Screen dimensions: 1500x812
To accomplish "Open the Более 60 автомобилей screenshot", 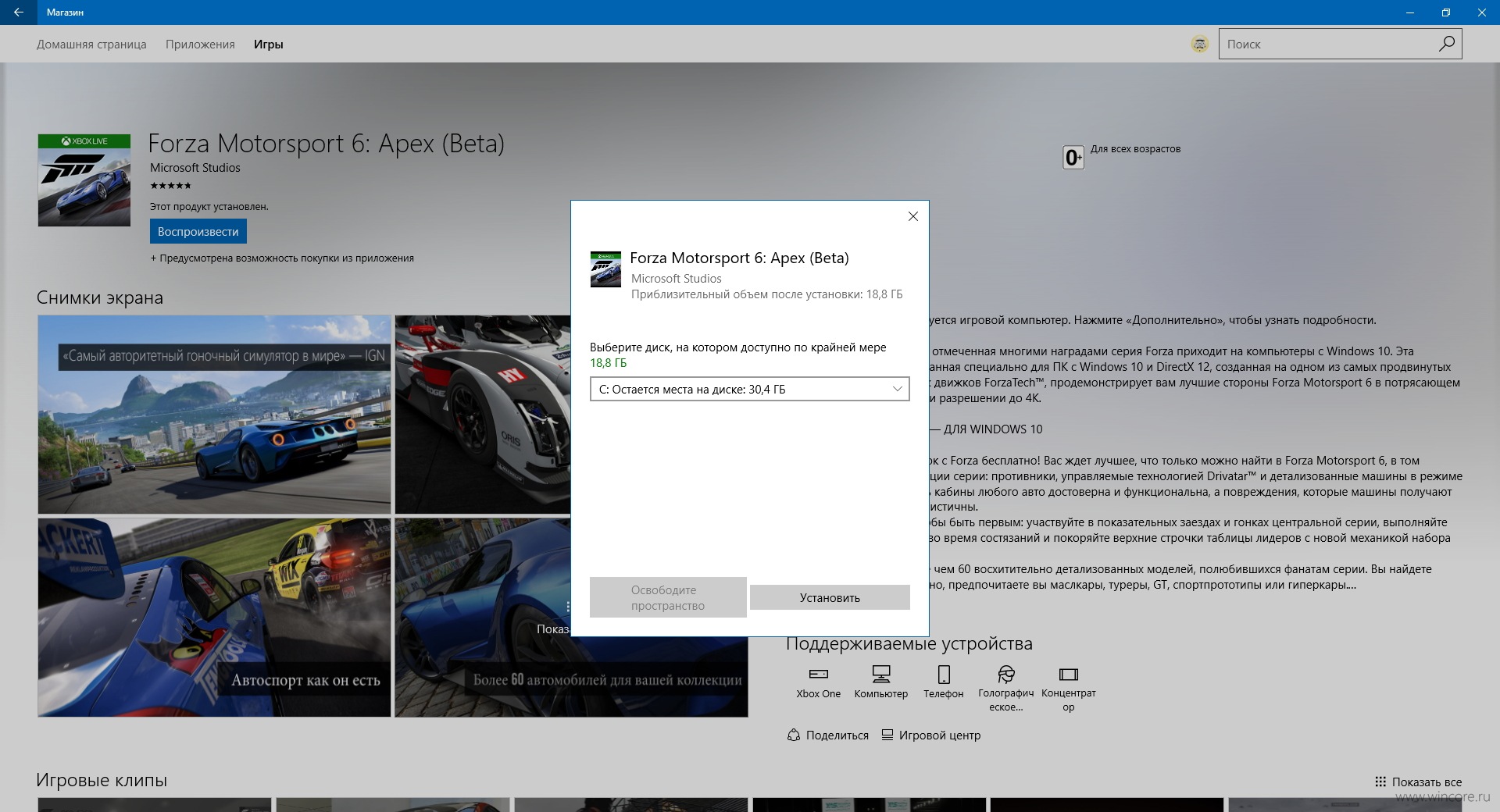I will 571,676.
